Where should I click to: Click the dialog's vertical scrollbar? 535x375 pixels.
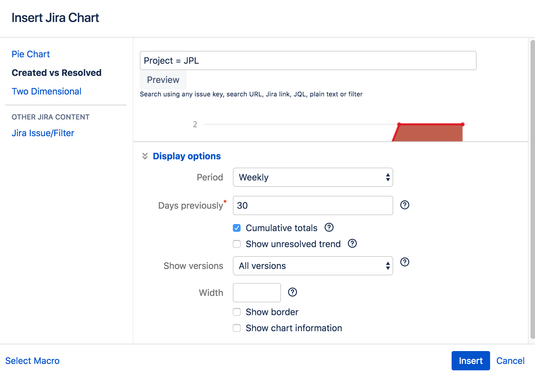(532, 189)
